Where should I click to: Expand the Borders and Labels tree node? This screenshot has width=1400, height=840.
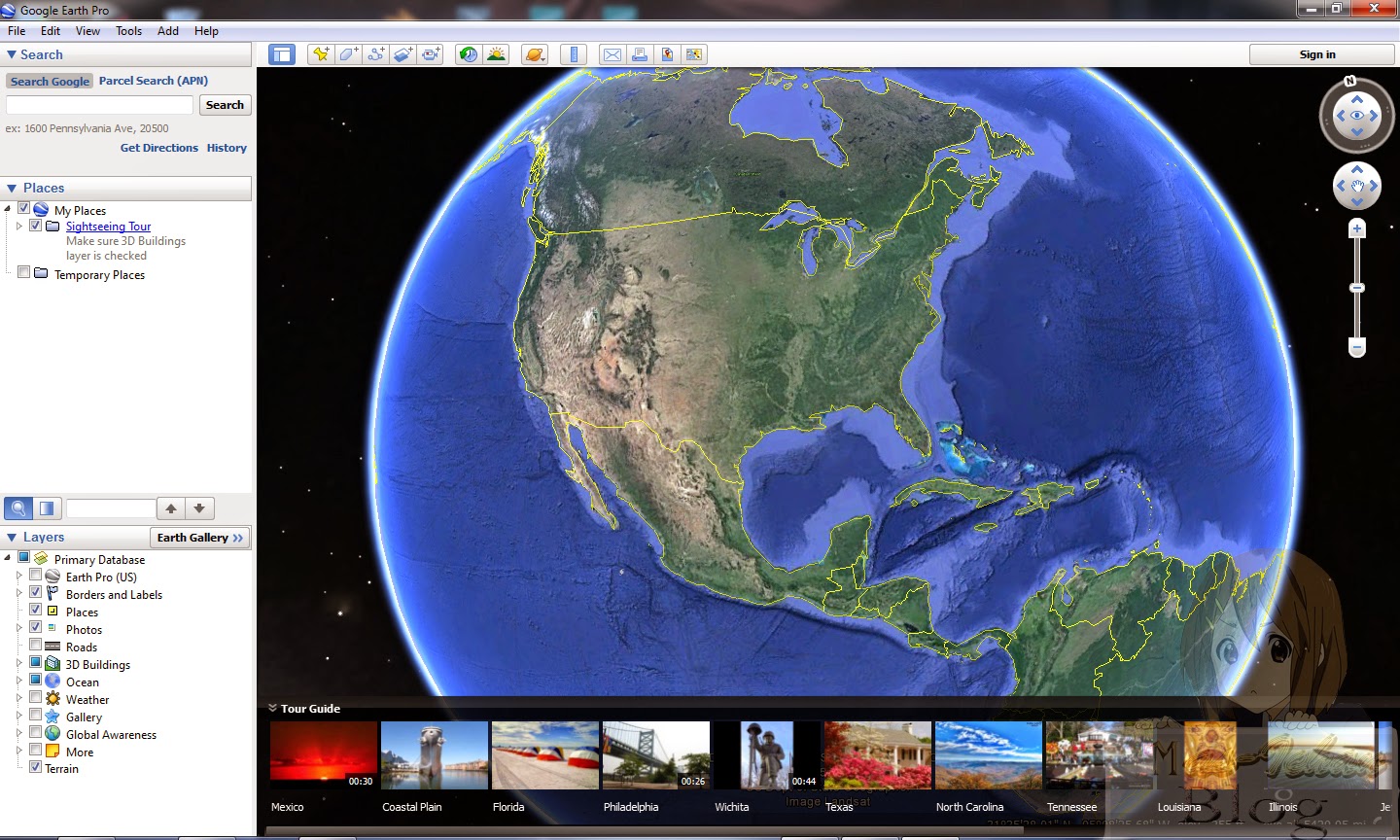pyautogui.click(x=18, y=593)
